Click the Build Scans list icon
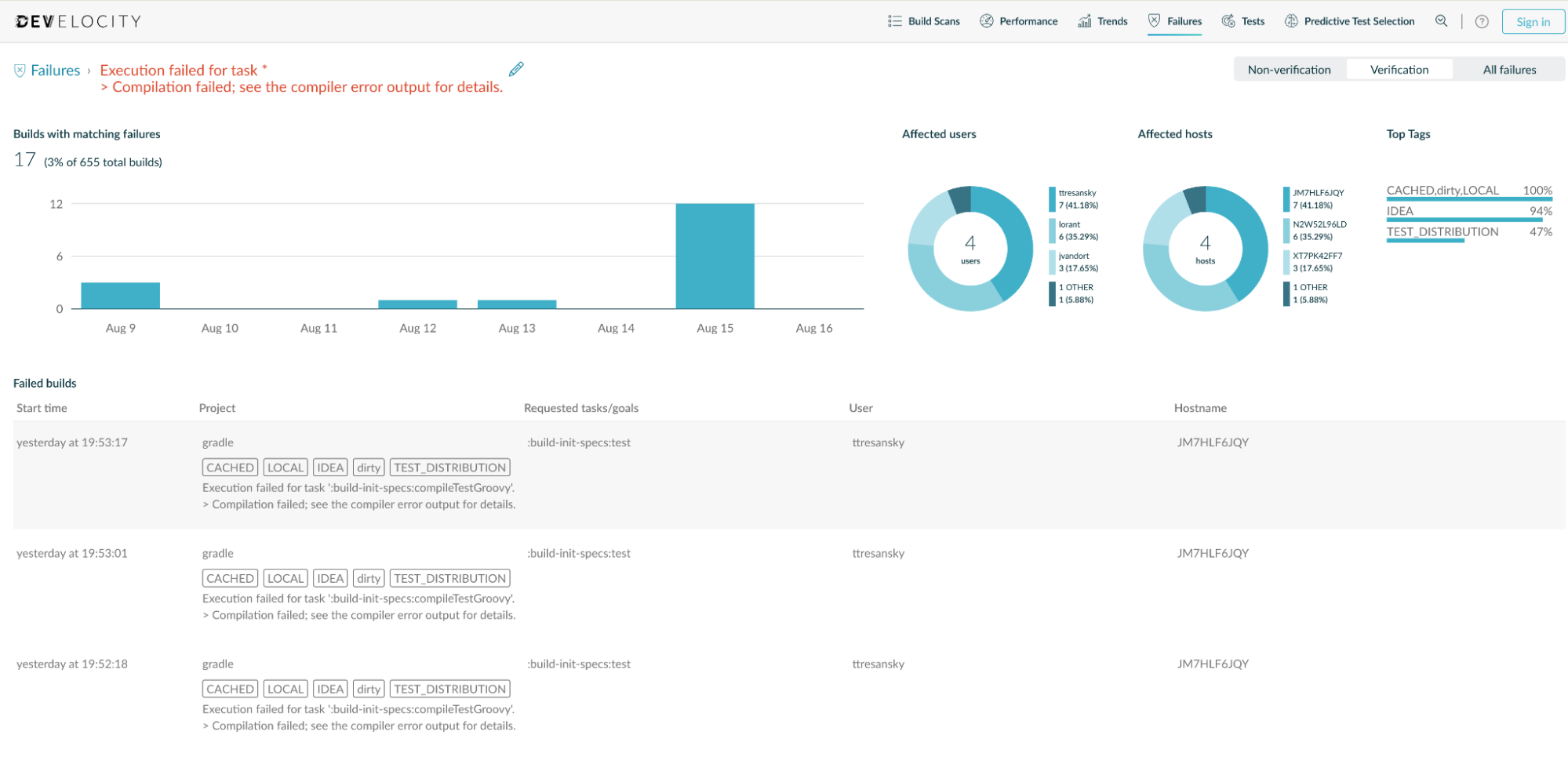 point(895,21)
